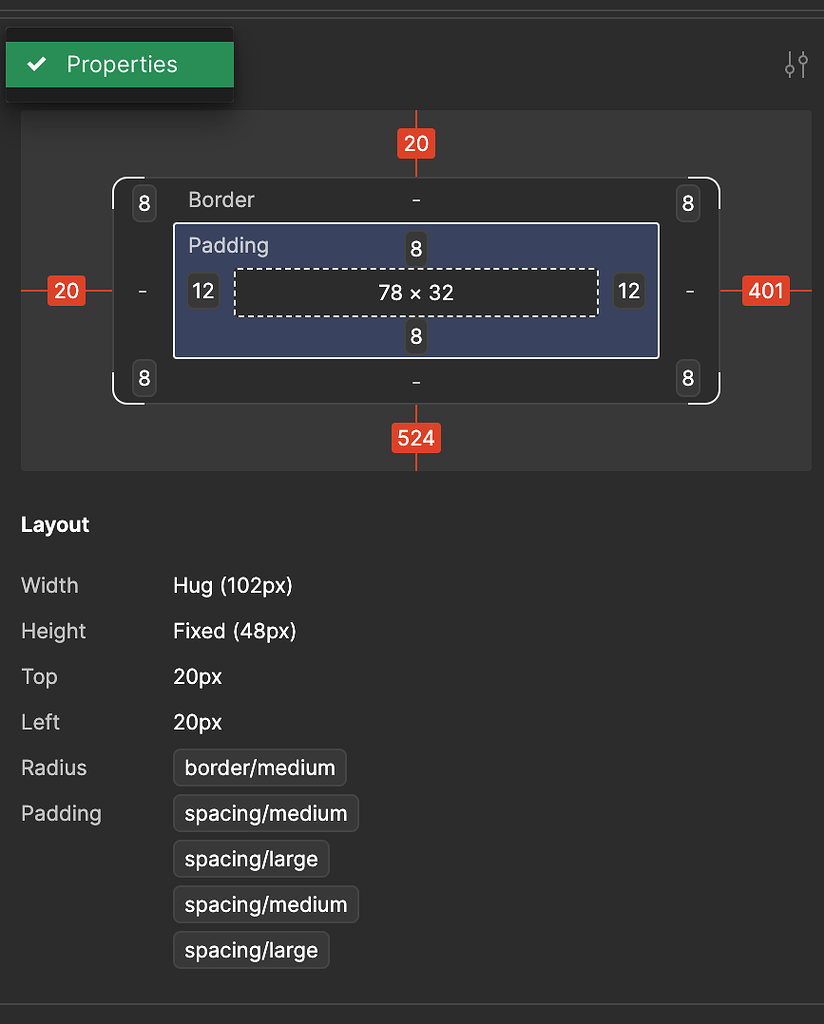Click the top padding value 8

[x=416, y=248]
